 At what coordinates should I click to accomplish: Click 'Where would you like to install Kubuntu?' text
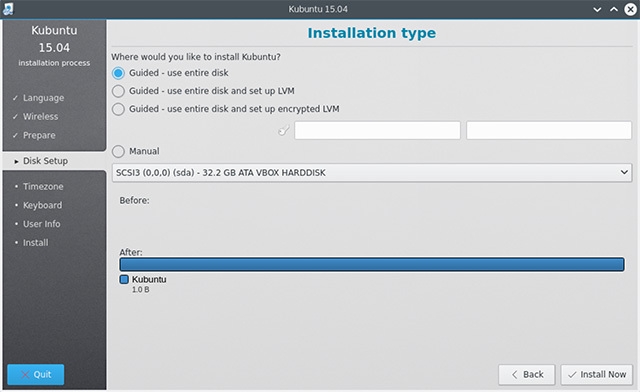196,57
